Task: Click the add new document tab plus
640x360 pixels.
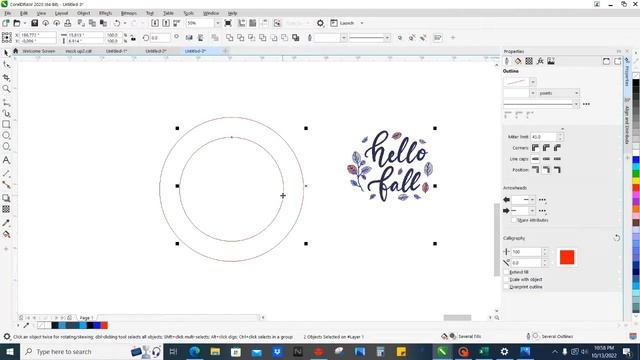Action: click(x=225, y=51)
